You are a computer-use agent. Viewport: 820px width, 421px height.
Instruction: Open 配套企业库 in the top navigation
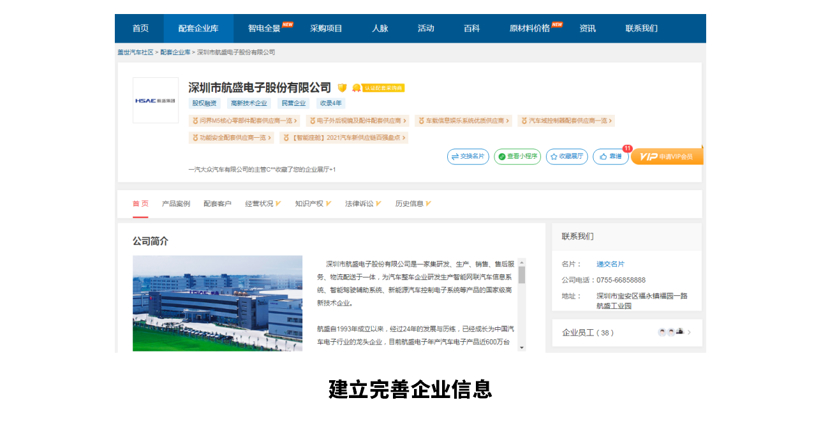[198, 28]
